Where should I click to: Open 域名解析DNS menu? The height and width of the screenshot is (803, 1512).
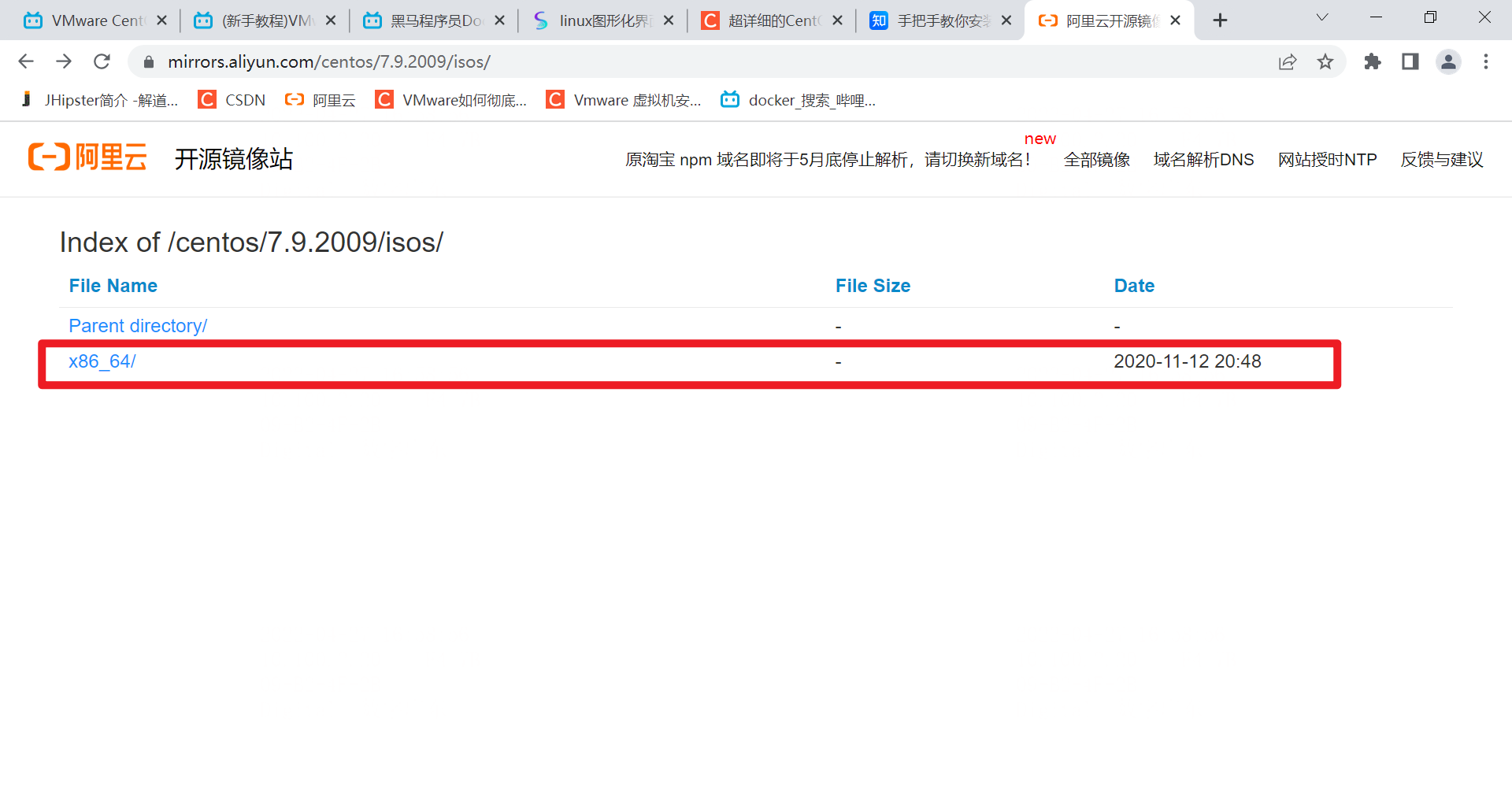point(1203,160)
